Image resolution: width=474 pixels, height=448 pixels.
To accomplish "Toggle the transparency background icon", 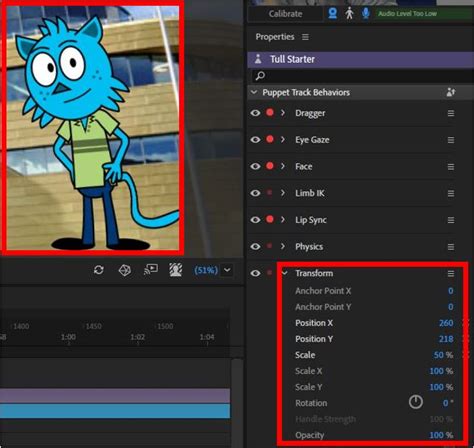I will click(176, 270).
